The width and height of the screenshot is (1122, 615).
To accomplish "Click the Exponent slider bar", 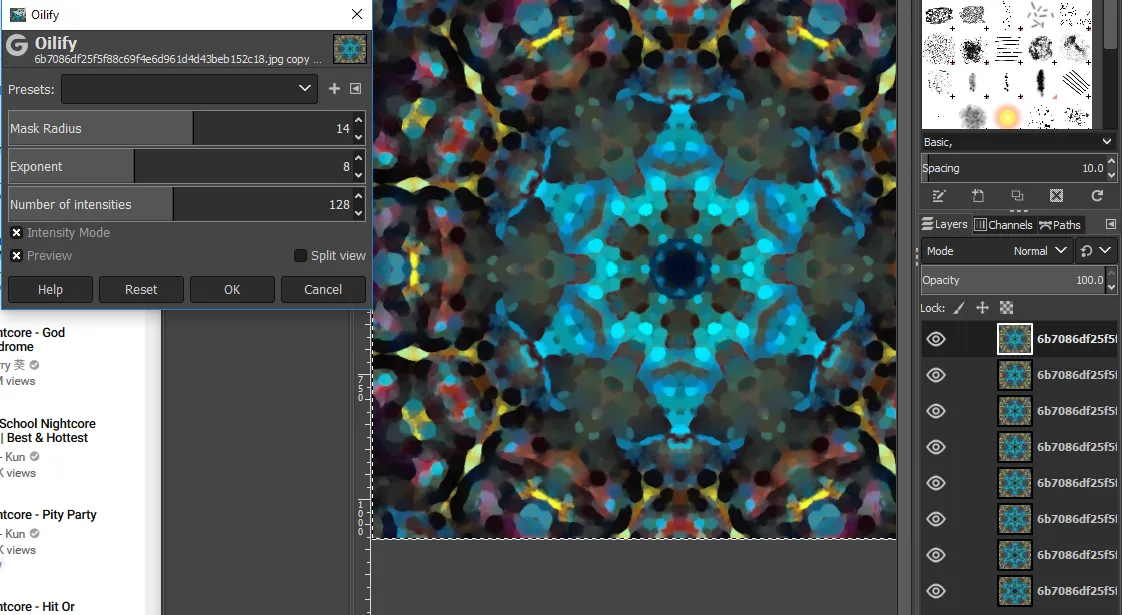I will 180,166.
